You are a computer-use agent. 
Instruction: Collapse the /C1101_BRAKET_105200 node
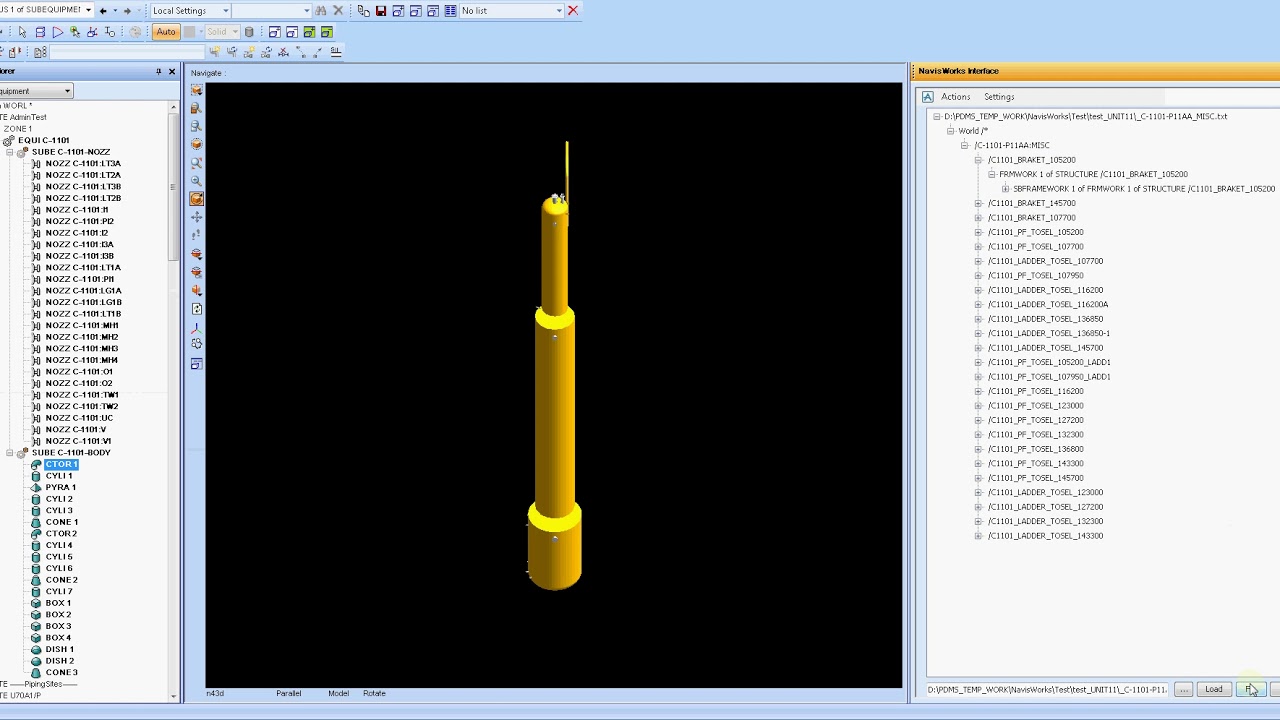click(x=979, y=160)
